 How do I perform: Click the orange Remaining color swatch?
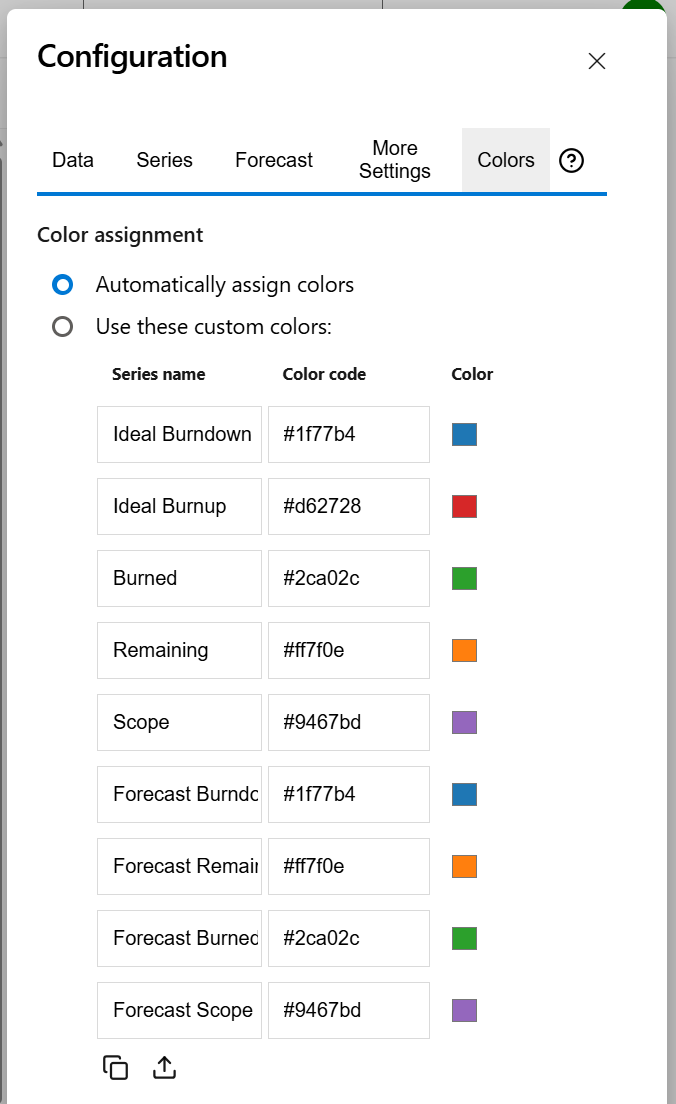[463, 650]
